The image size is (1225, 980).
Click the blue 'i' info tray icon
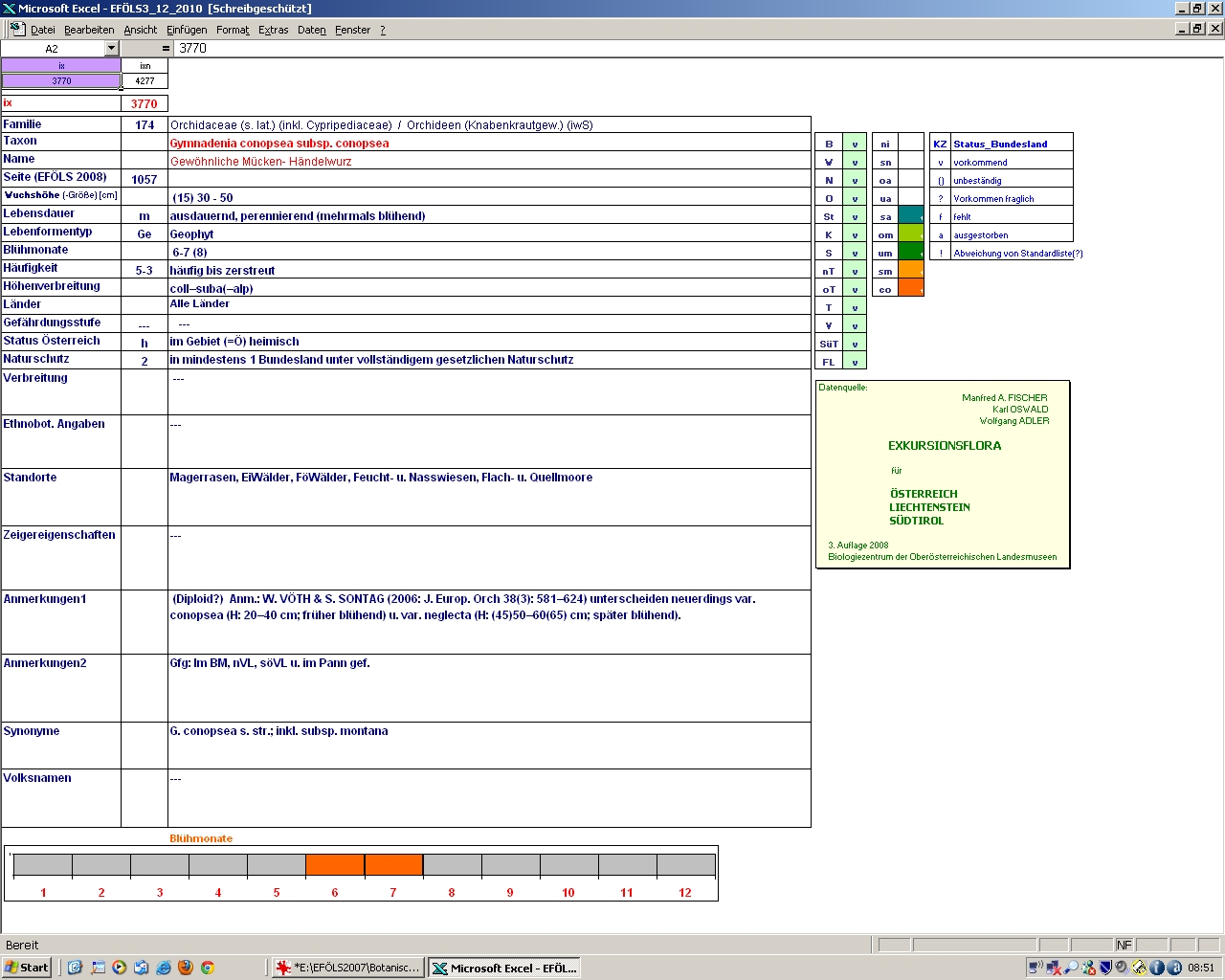click(1157, 968)
